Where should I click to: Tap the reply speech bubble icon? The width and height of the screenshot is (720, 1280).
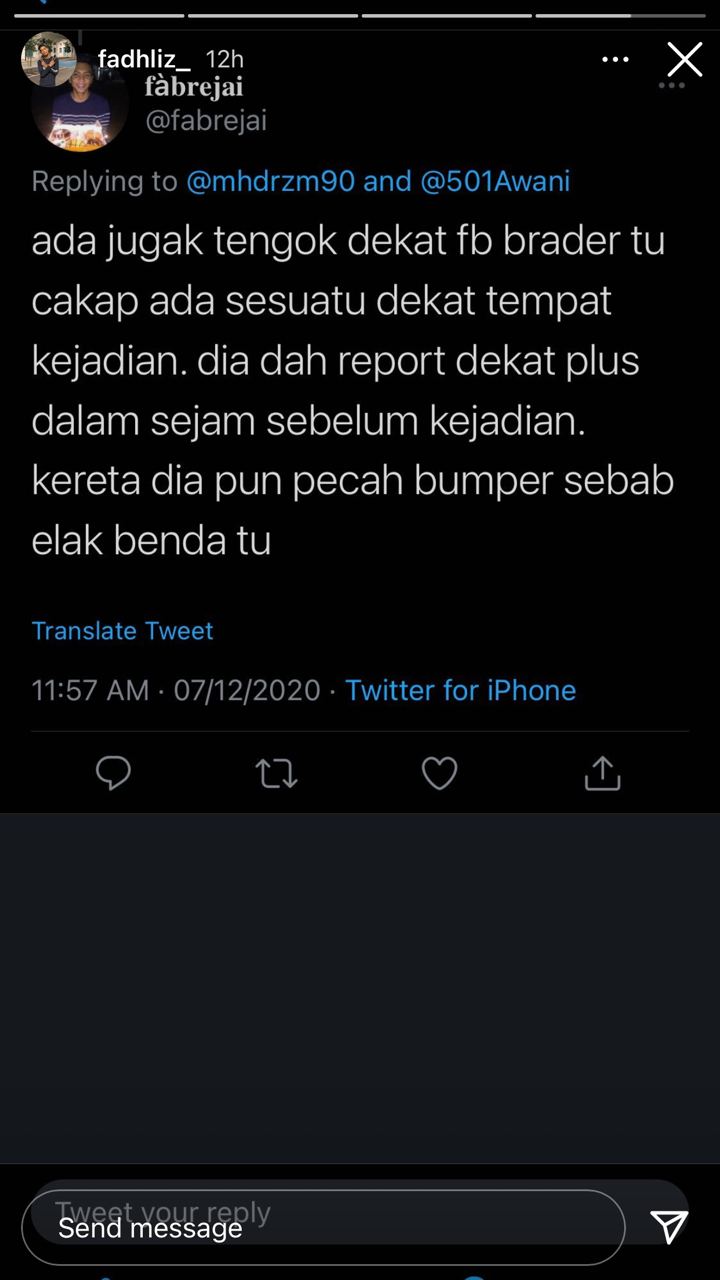point(113,773)
